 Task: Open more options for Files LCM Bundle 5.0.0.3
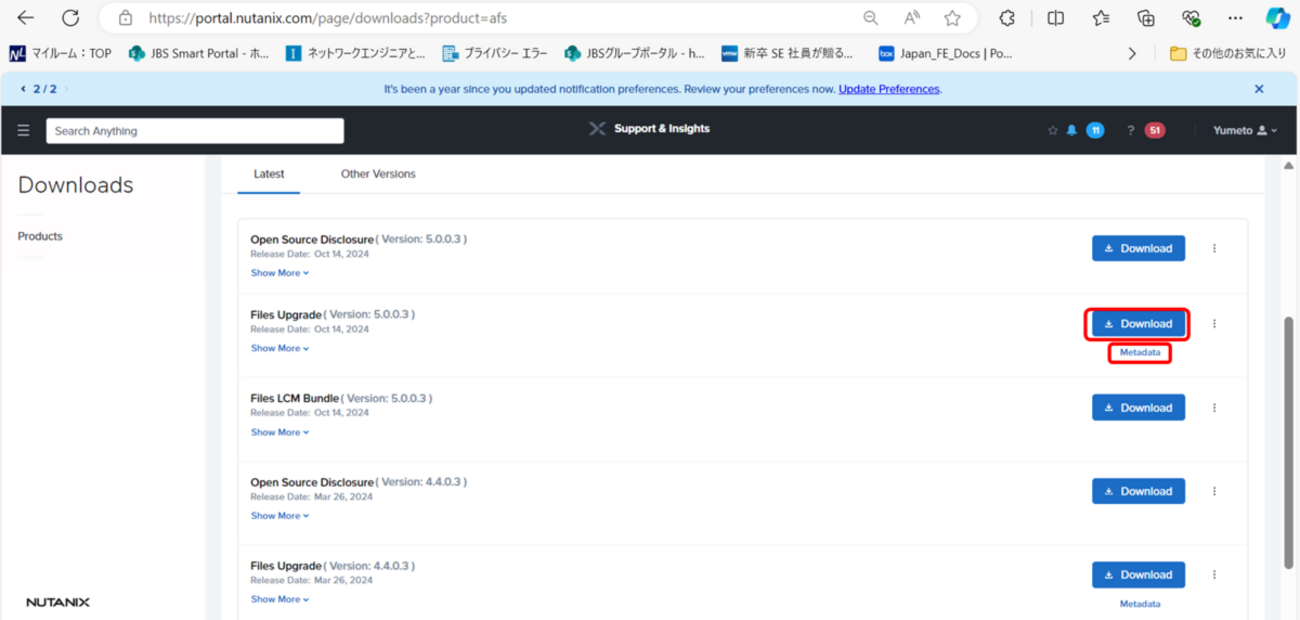tap(1214, 408)
